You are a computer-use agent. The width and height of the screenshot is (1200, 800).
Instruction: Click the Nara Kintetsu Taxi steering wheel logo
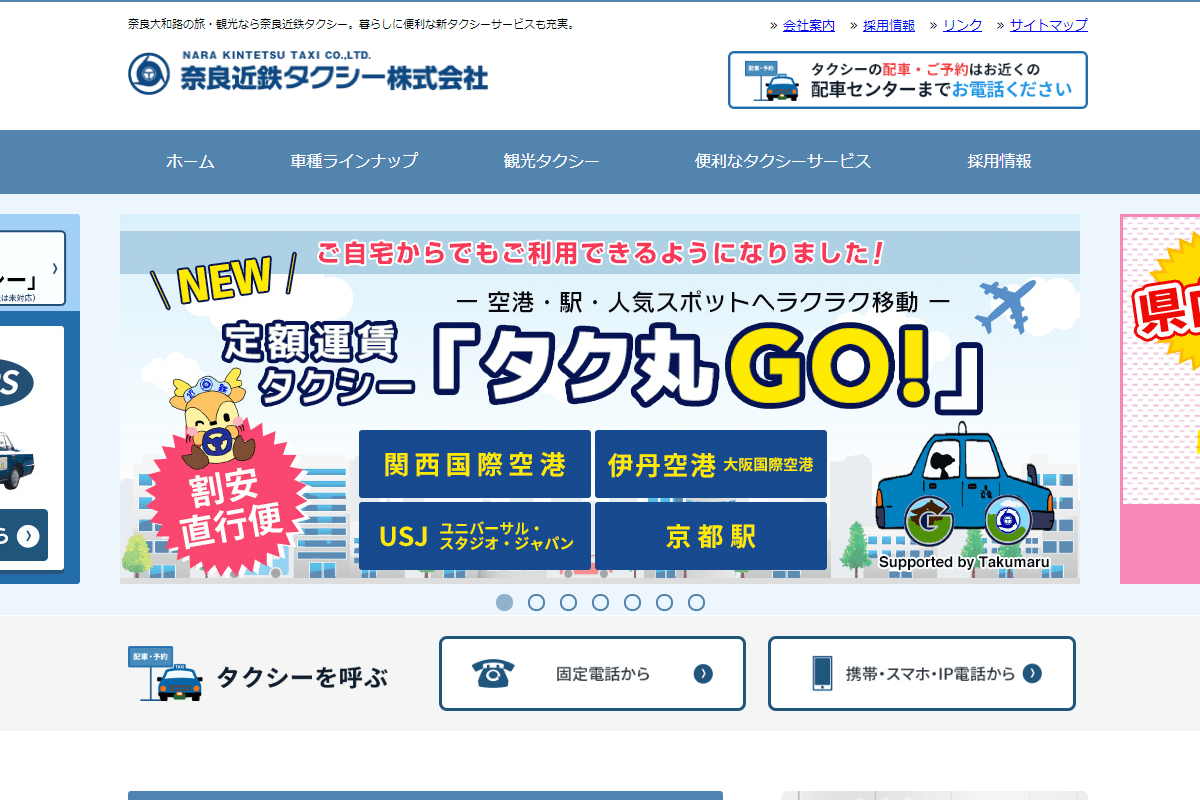coord(149,73)
